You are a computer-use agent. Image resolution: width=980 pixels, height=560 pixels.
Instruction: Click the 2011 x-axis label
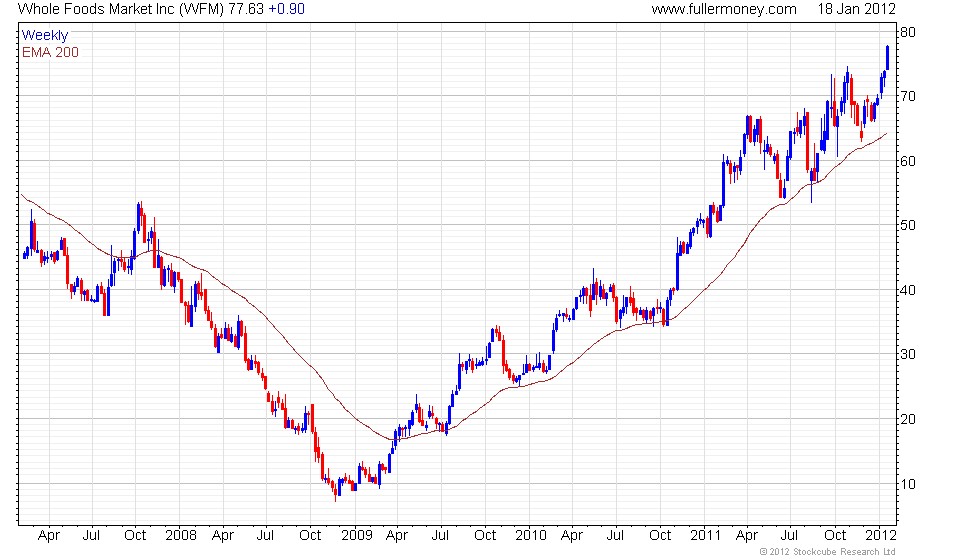(x=706, y=536)
